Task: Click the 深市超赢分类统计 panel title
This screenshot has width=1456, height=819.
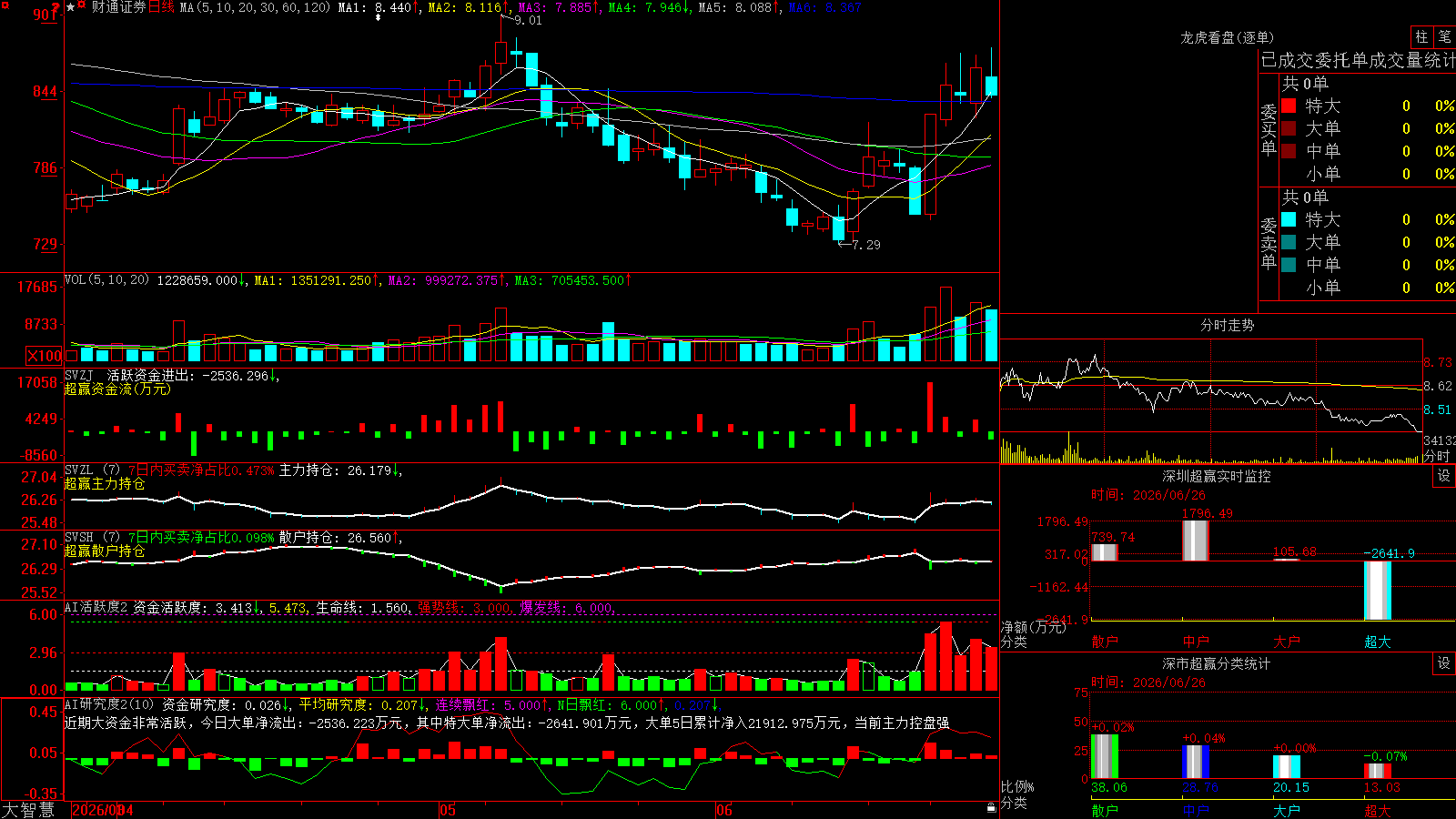Action: pos(1217,663)
